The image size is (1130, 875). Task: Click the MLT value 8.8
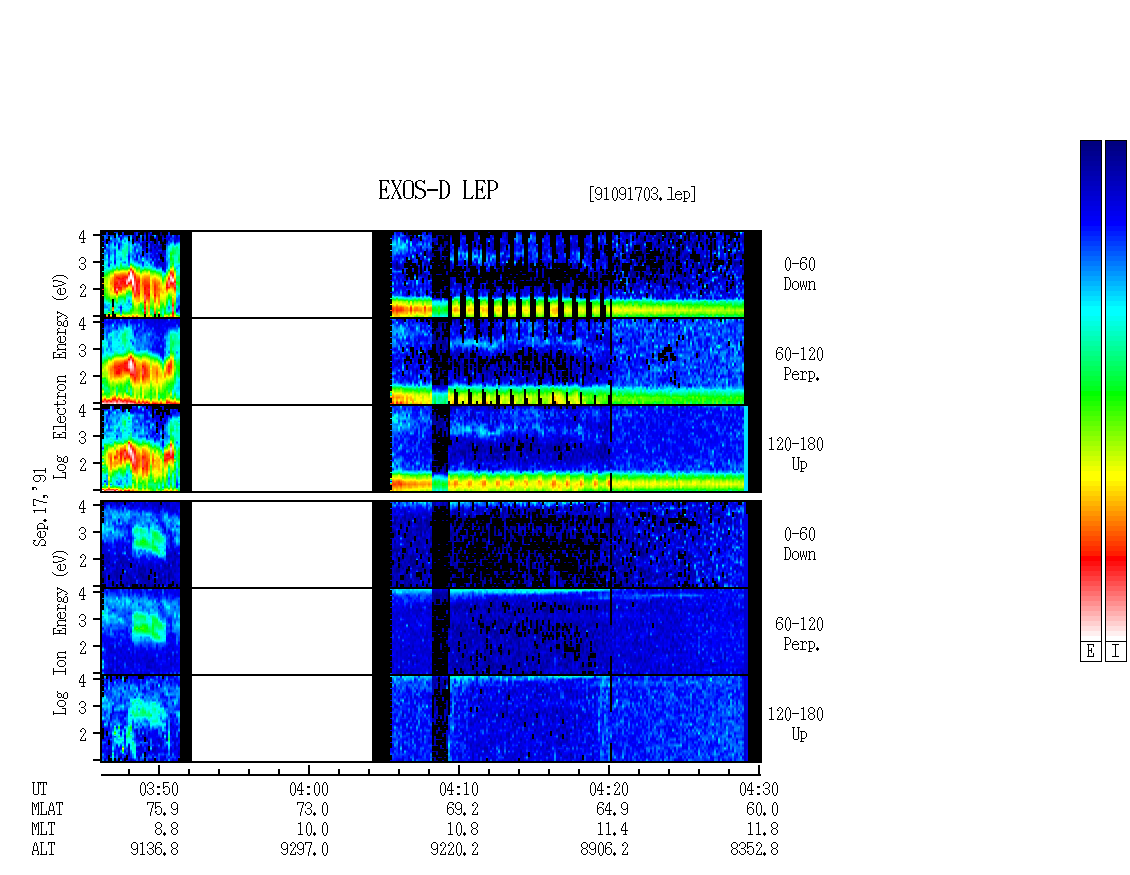point(166,829)
